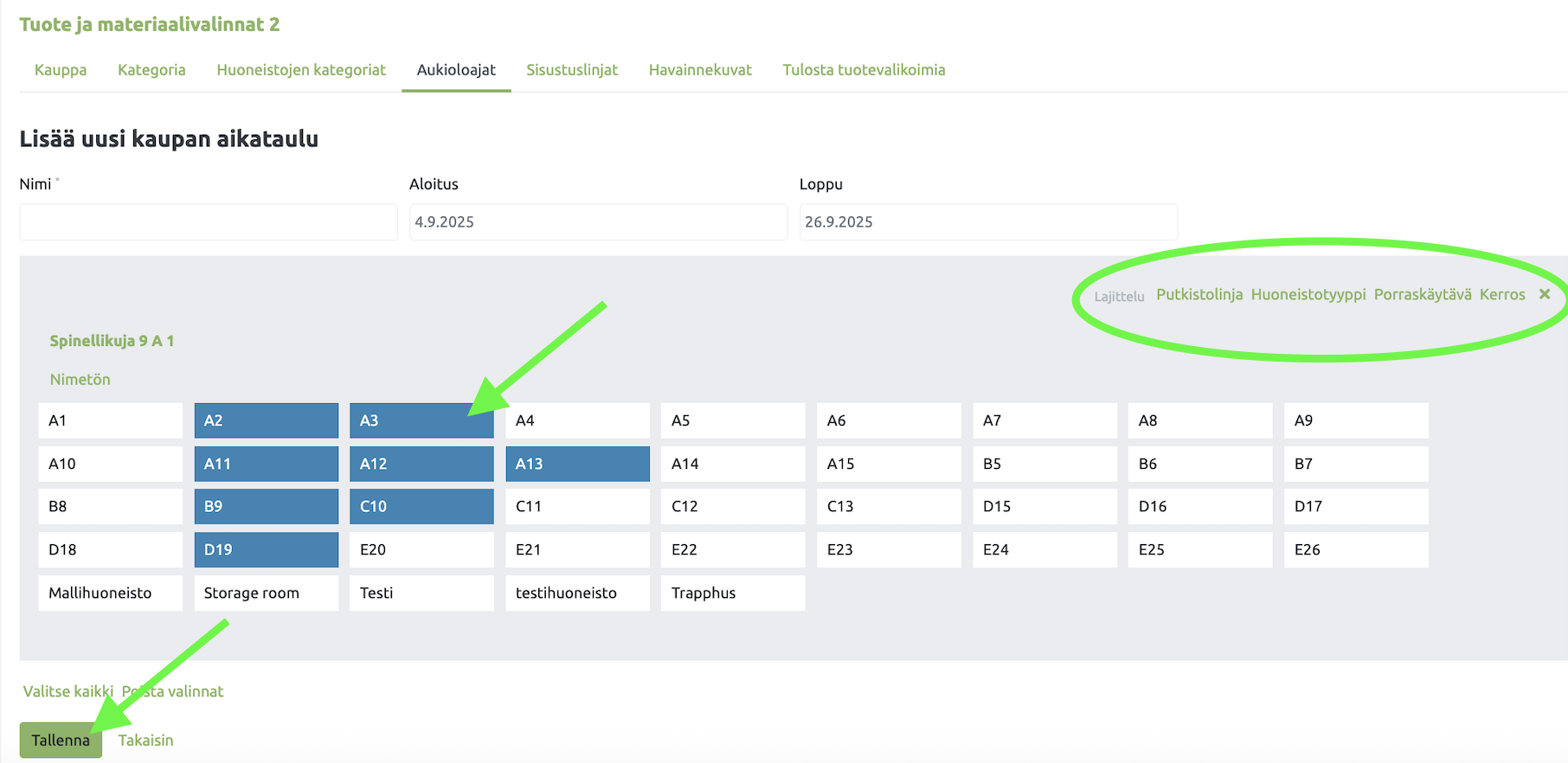Sort apartments by Huoneistotyyppi
The image size is (1568, 763).
[x=1308, y=294]
